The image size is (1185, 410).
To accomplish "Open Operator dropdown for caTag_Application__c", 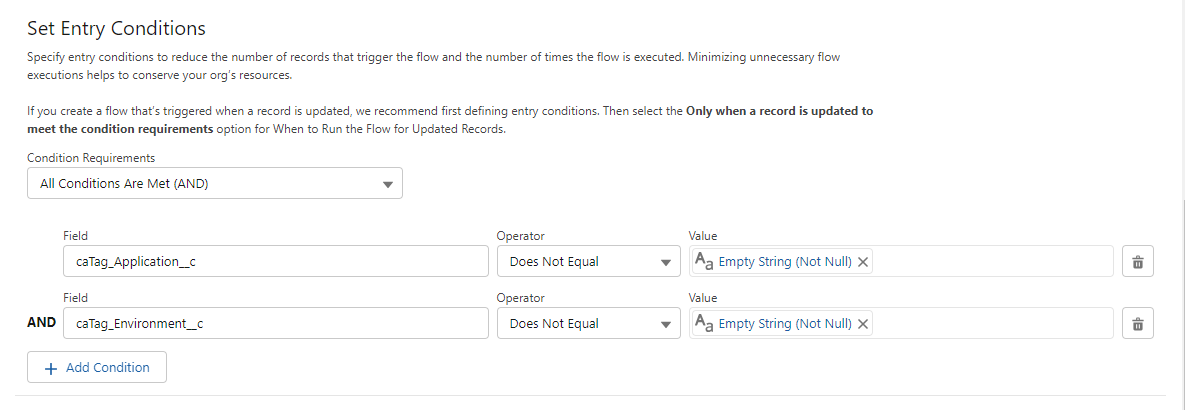I will coord(589,261).
